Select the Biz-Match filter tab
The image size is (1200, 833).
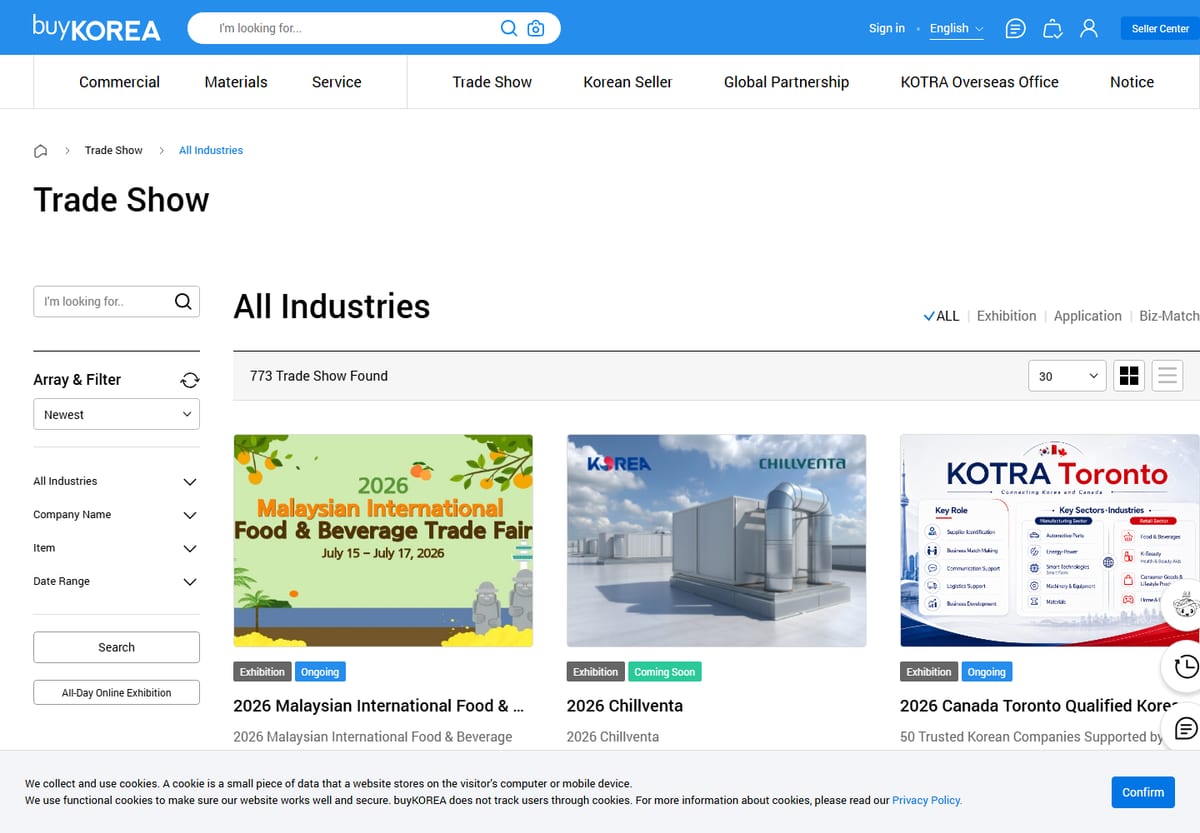1169,316
